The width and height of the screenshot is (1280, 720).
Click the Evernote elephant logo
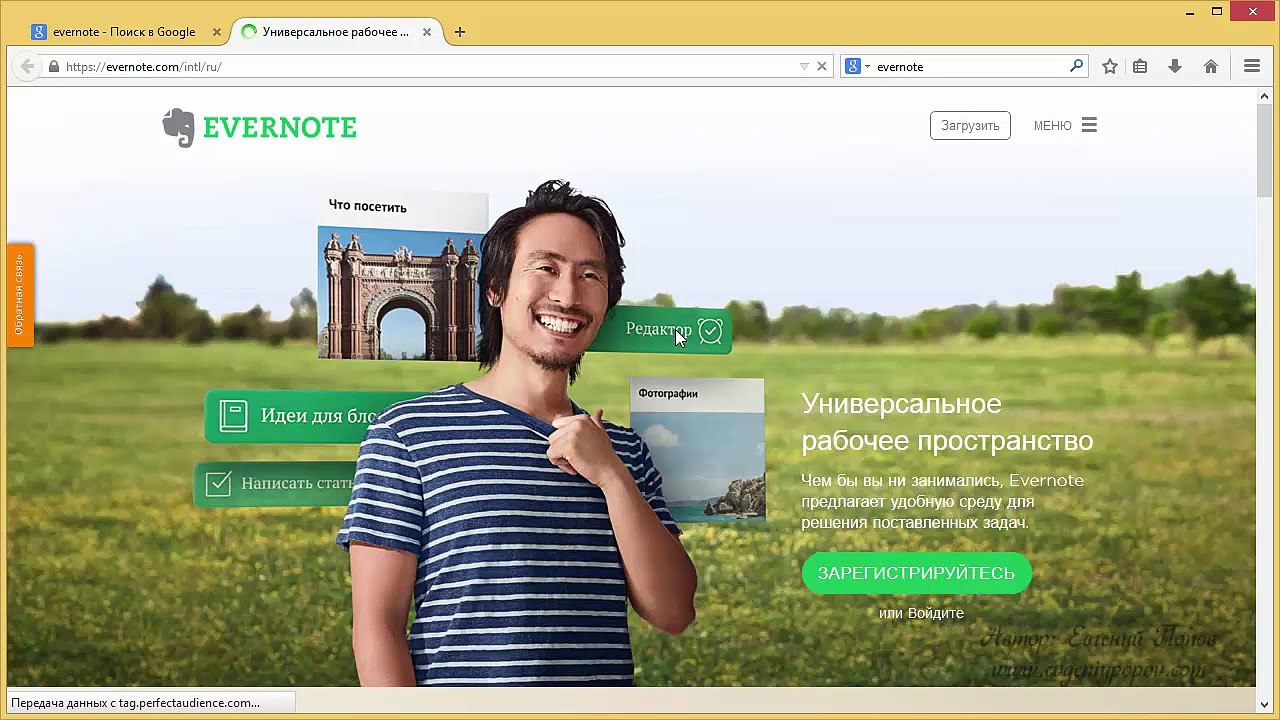tap(178, 127)
